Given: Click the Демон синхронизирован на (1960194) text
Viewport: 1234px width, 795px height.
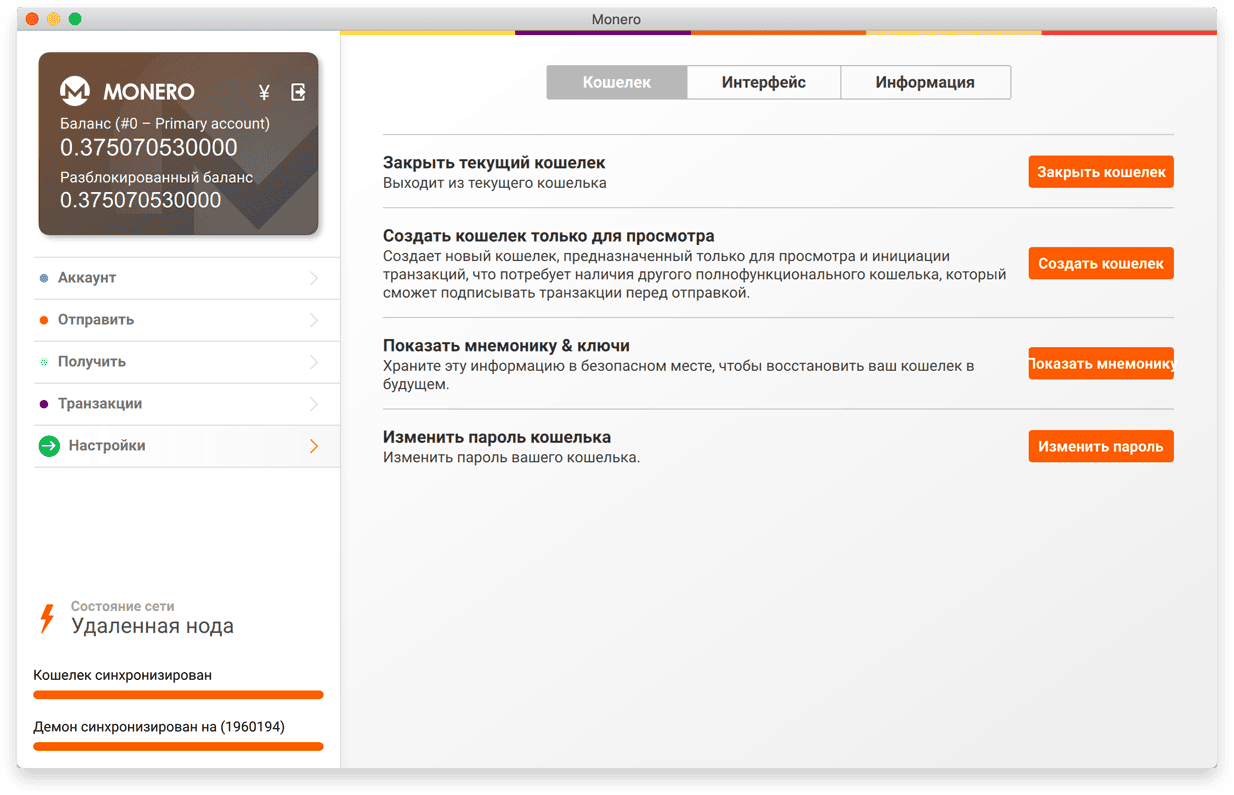Looking at the screenshot, I should pos(159,727).
